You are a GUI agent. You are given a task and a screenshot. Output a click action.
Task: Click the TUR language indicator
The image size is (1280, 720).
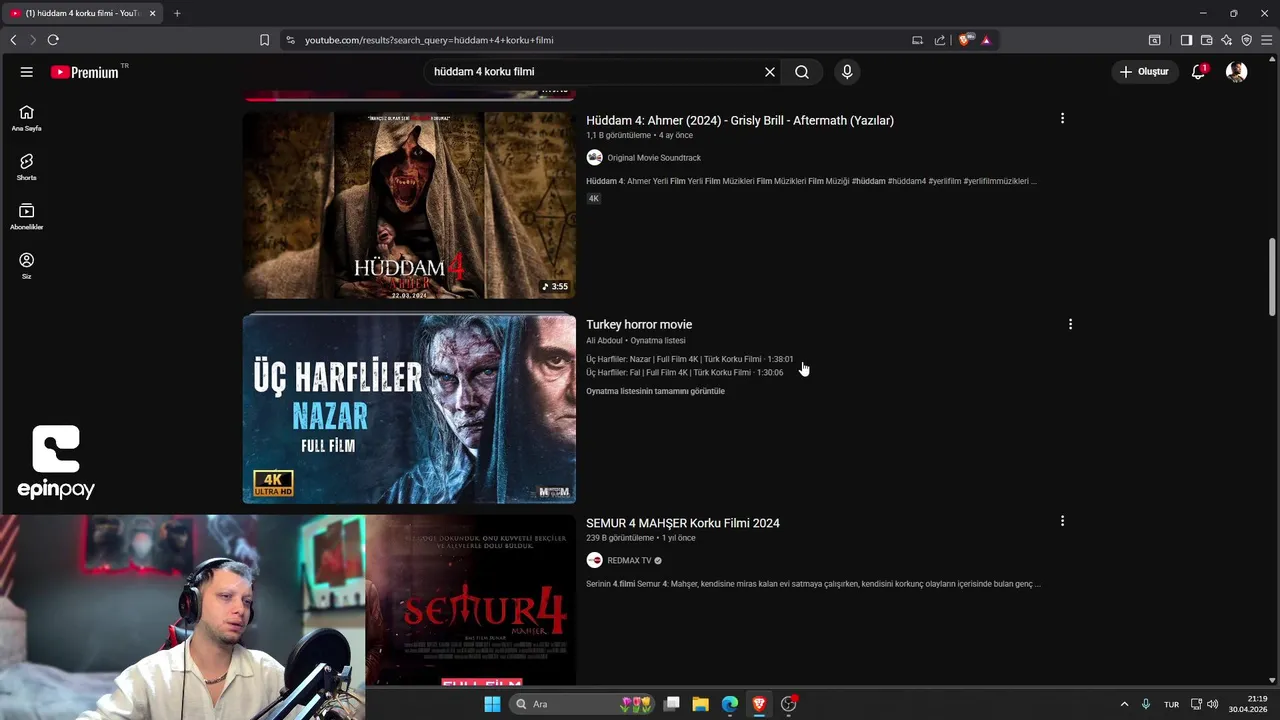1171,704
